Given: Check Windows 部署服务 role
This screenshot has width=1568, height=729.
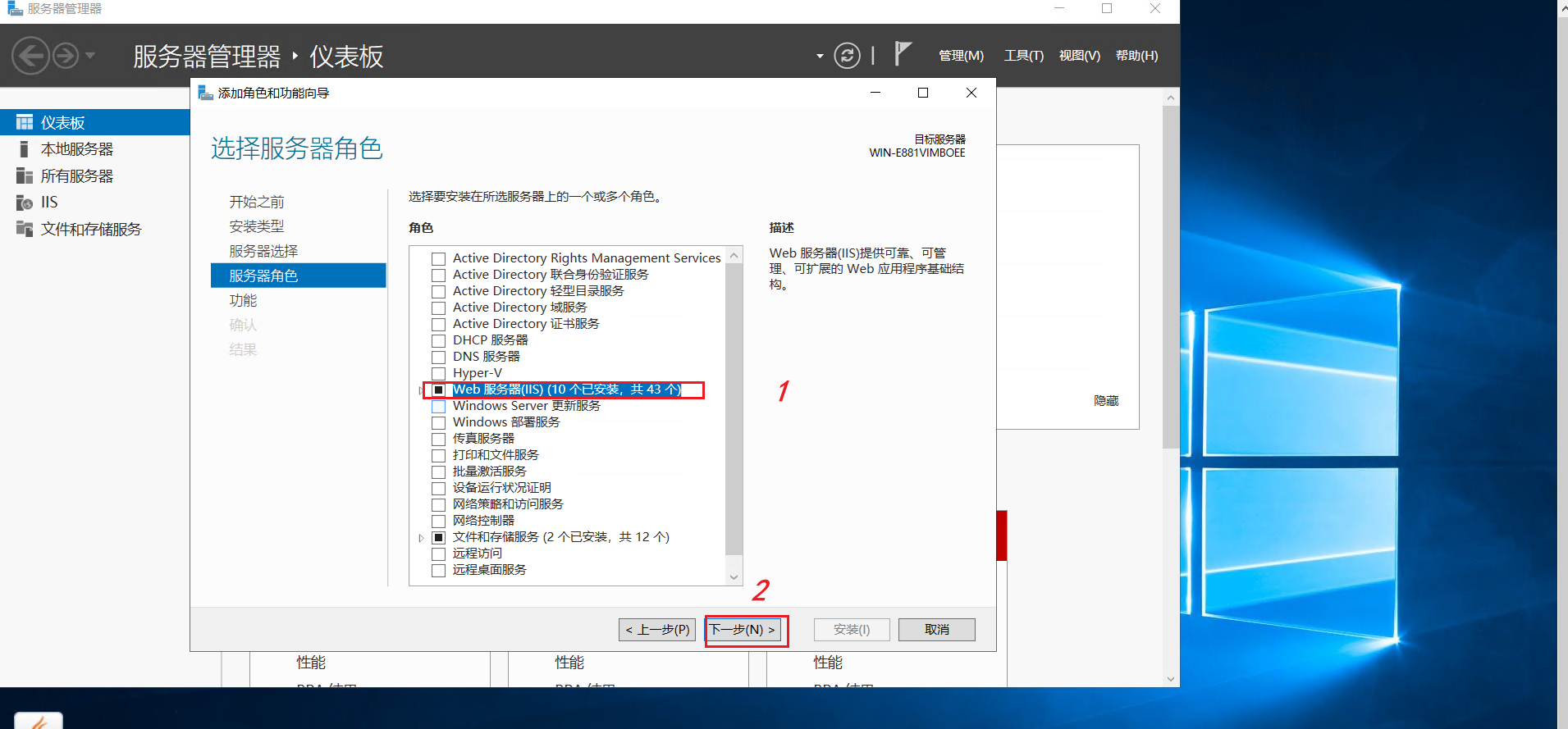Looking at the screenshot, I should pos(439,422).
